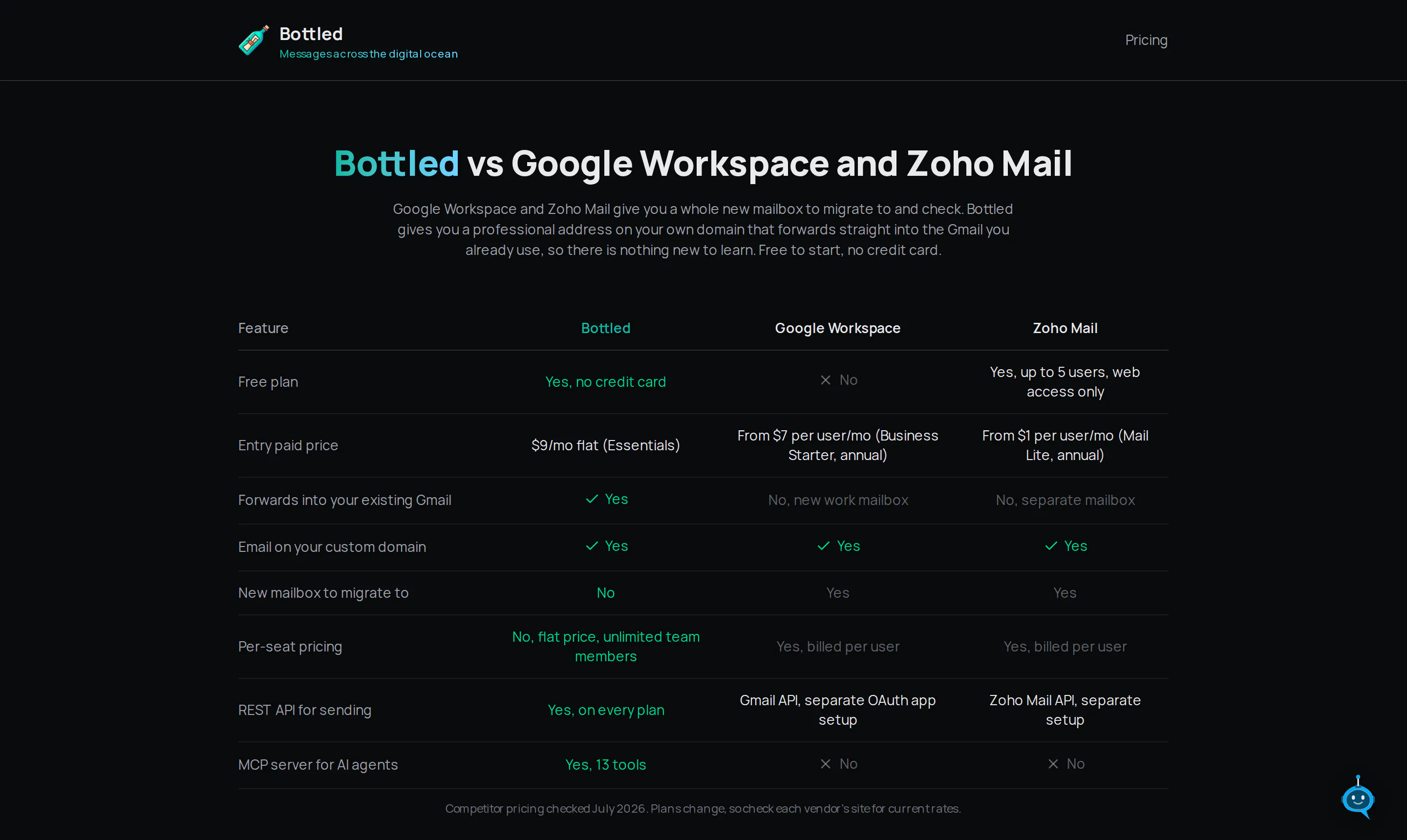Select "No, flat price, unlimited team members"

pos(606,647)
